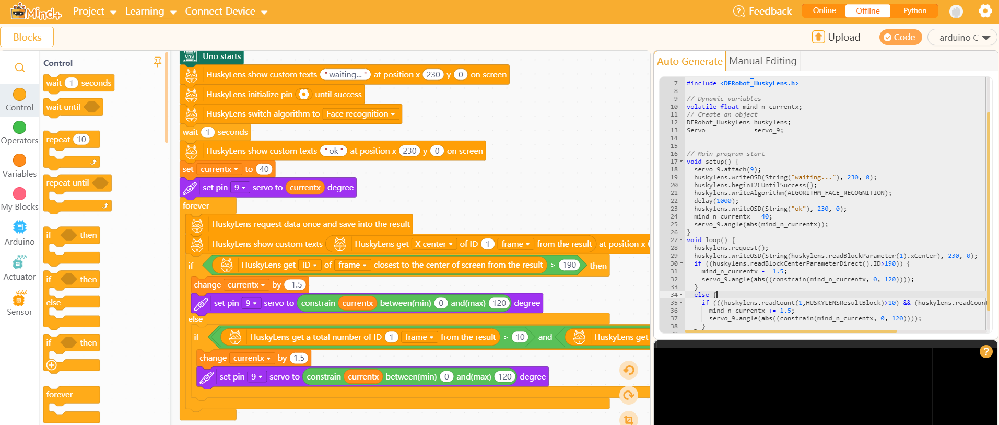999x425 pixels.
Task: Open the user avatar icon
Action: tap(956, 11)
